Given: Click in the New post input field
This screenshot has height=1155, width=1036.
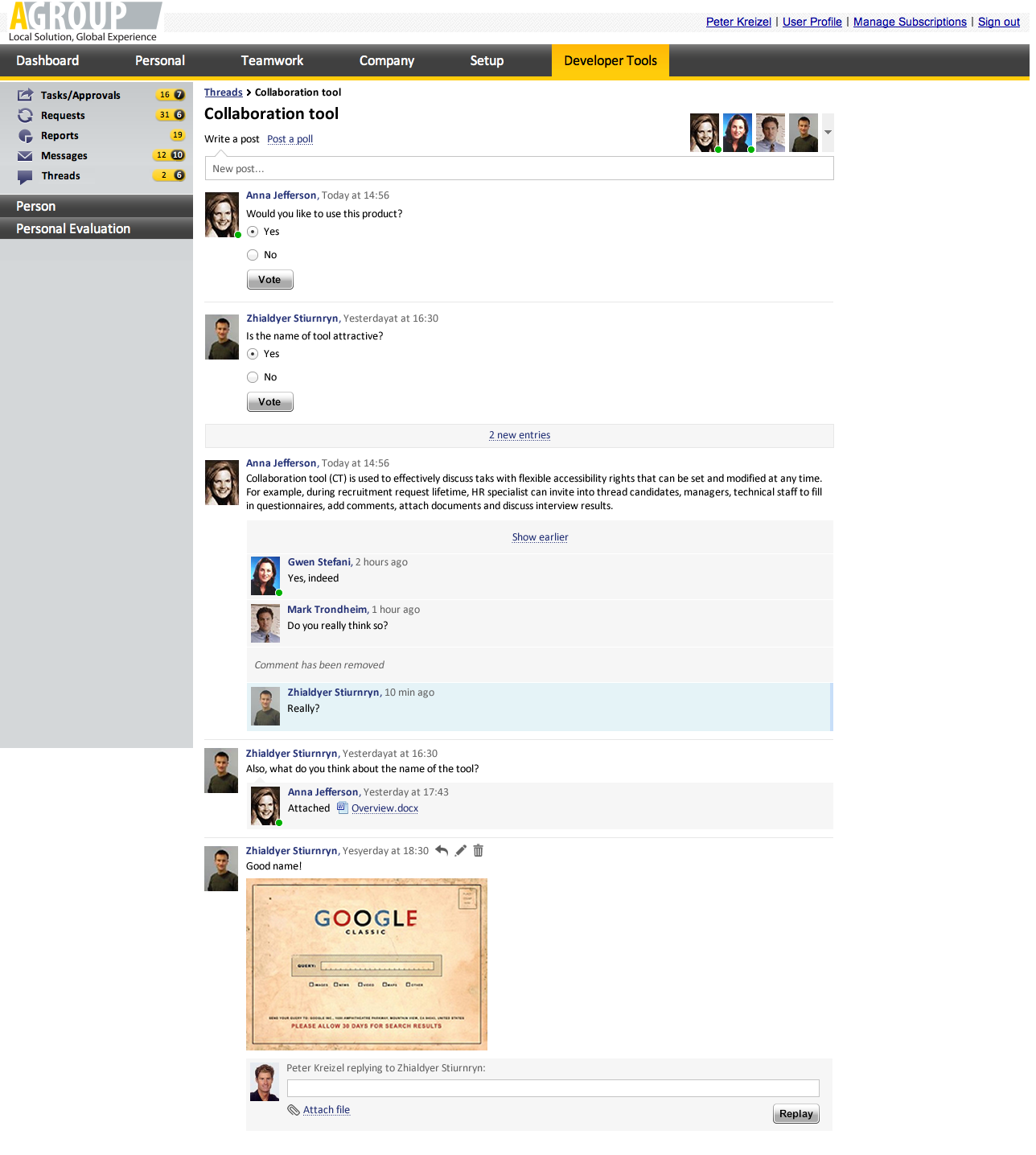Looking at the screenshot, I should (x=520, y=168).
